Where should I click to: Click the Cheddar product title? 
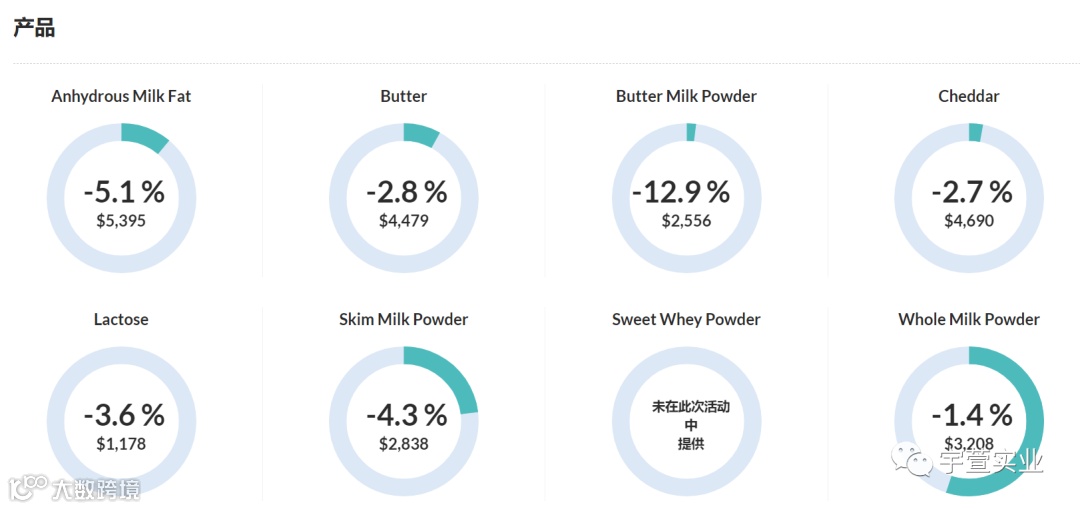969,96
